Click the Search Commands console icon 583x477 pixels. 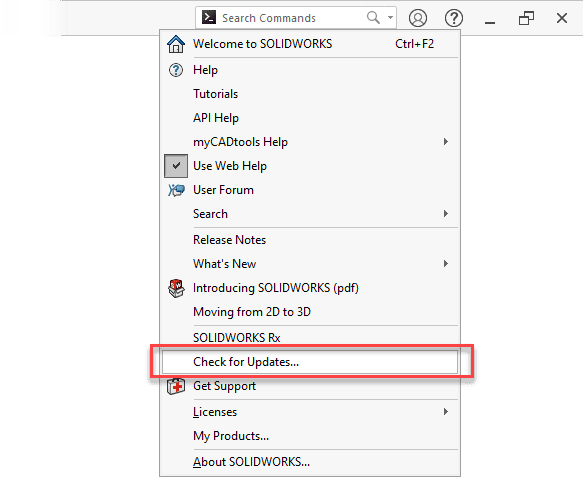209,17
